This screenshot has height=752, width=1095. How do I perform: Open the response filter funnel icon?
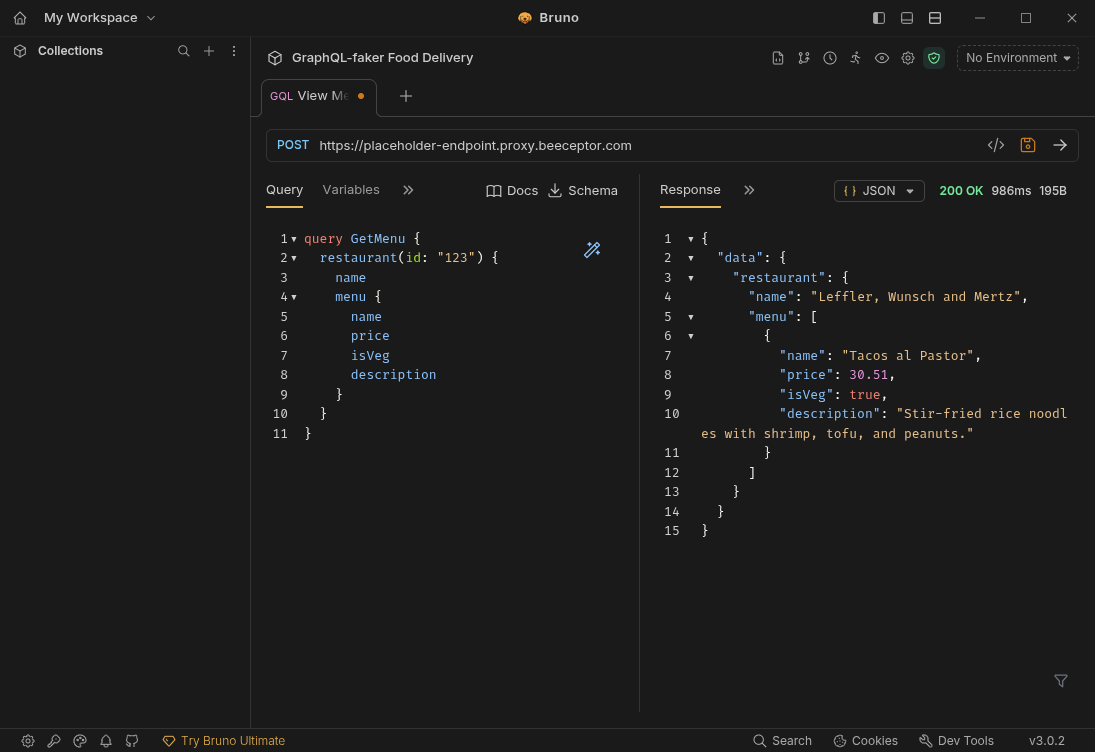[1061, 681]
